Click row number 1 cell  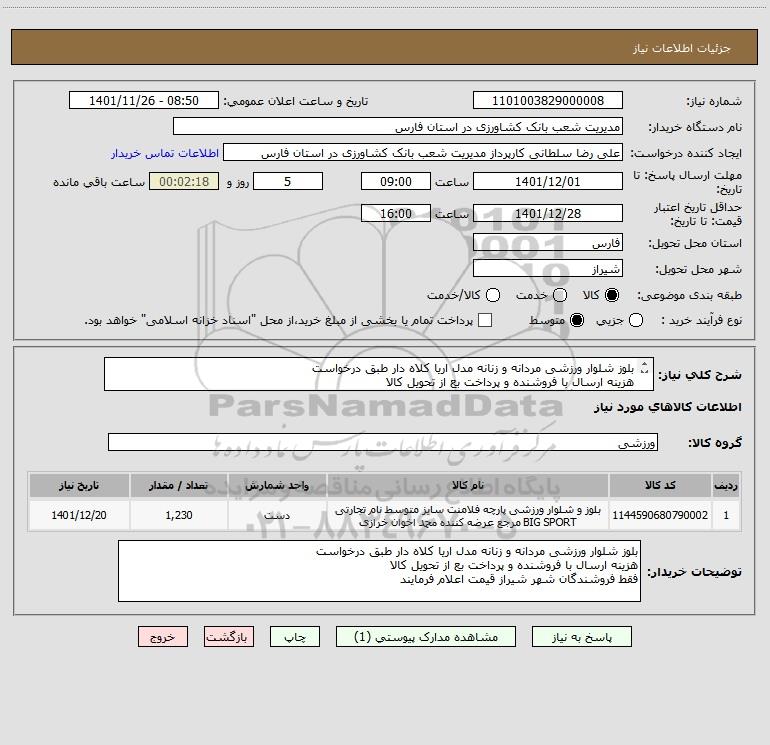pos(726,515)
